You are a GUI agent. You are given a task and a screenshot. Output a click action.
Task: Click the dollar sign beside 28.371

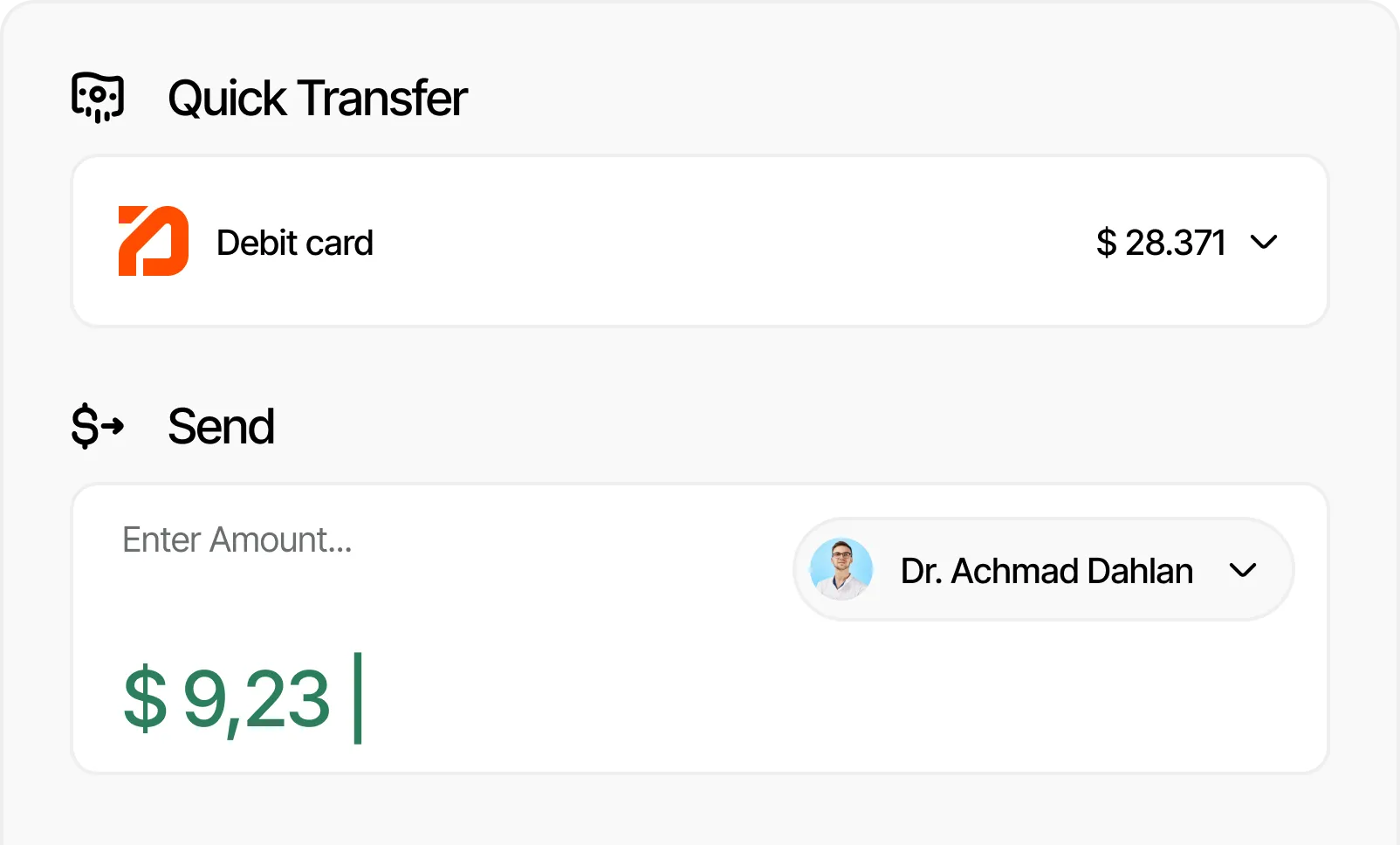(x=1106, y=243)
